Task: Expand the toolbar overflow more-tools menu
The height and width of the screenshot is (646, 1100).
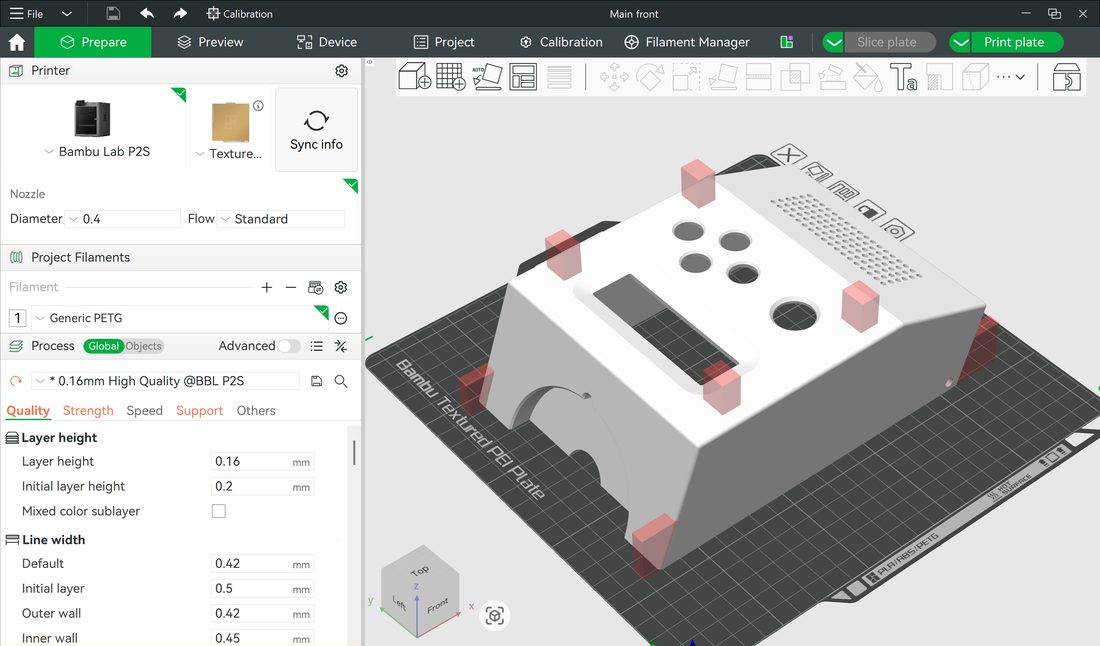Action: pos(1010,76)
